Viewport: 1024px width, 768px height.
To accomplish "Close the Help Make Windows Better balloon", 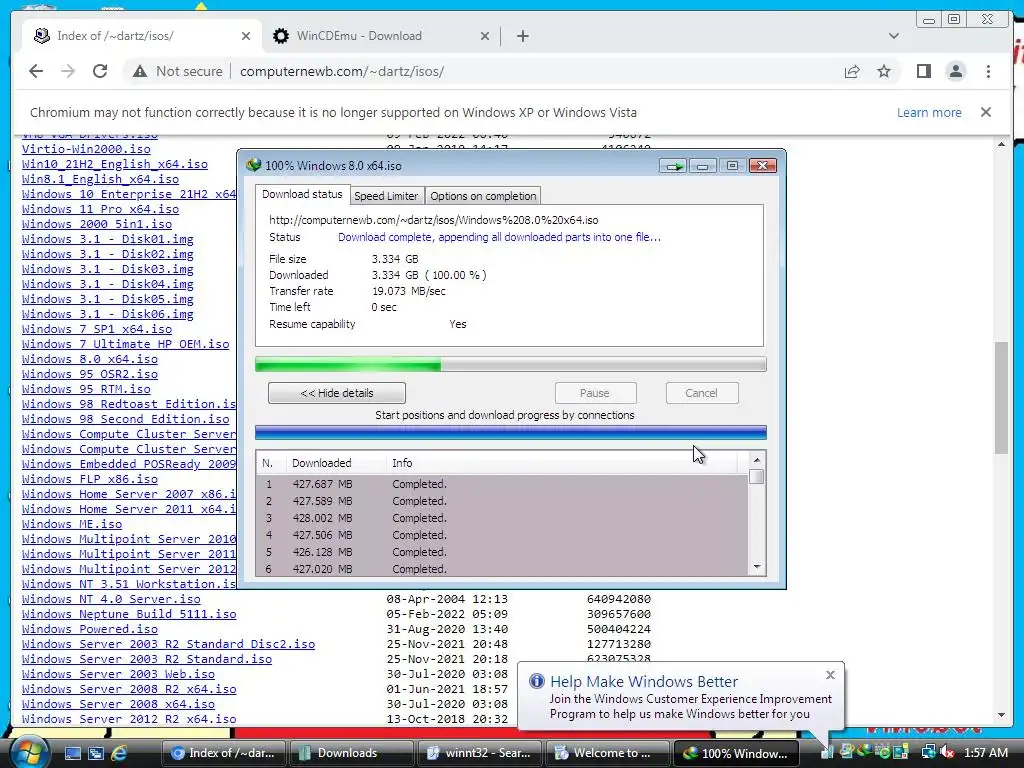I will tap(830, 675).
